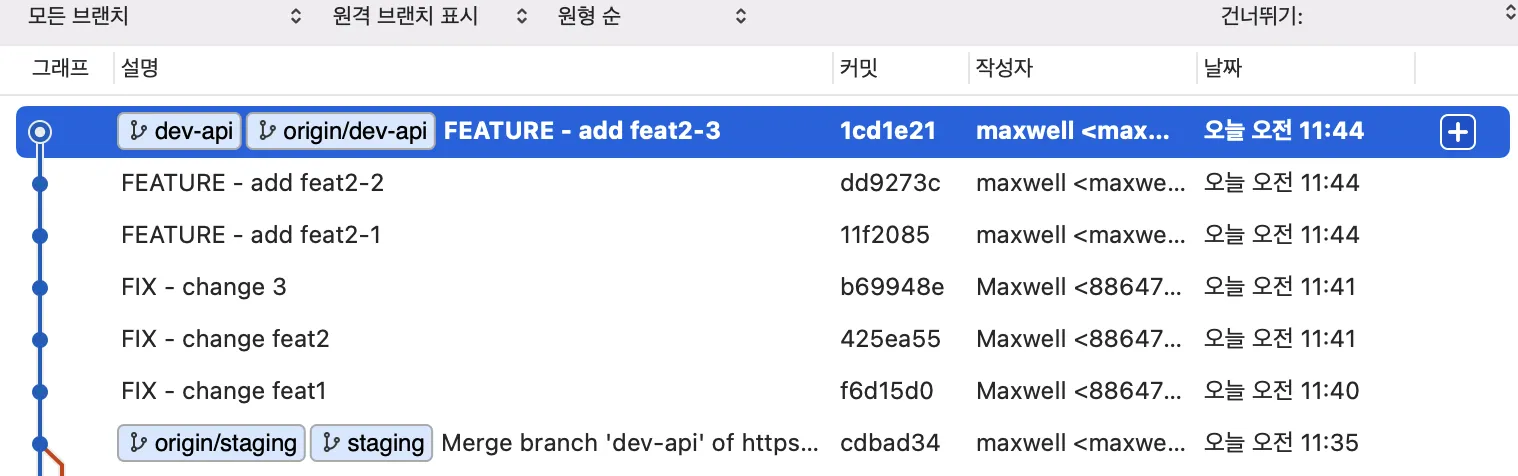Click the 날짜 column header
1518x476 pixels.
coord(1223,68)
